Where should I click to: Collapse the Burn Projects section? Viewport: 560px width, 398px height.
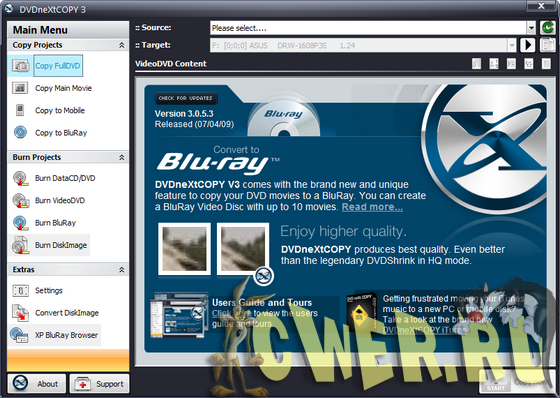(121, 157)
